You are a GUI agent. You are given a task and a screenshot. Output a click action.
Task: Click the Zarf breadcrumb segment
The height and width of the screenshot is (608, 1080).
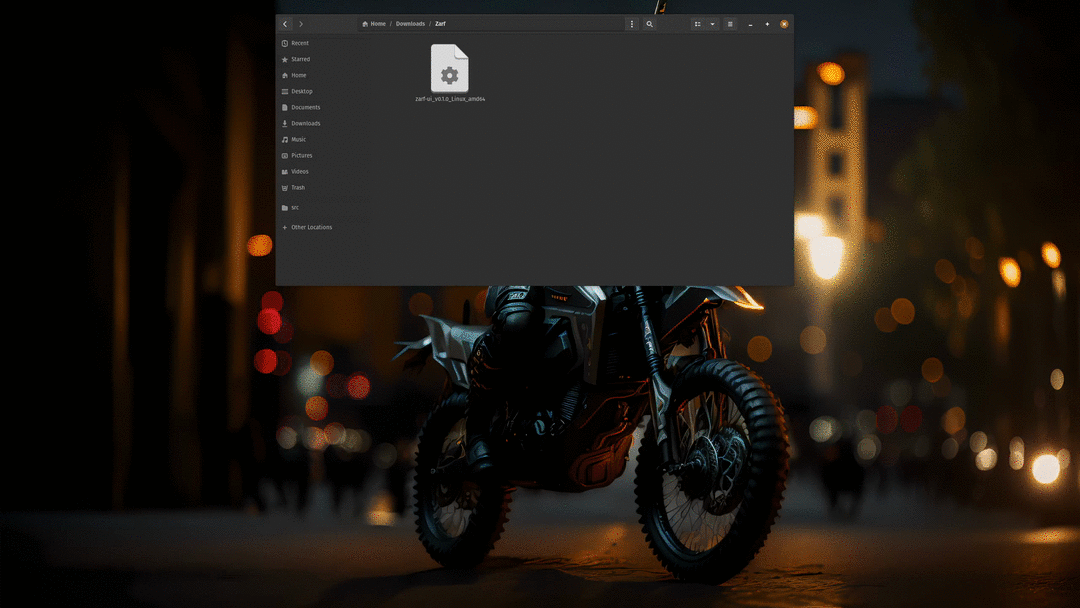tap(440, 24)
